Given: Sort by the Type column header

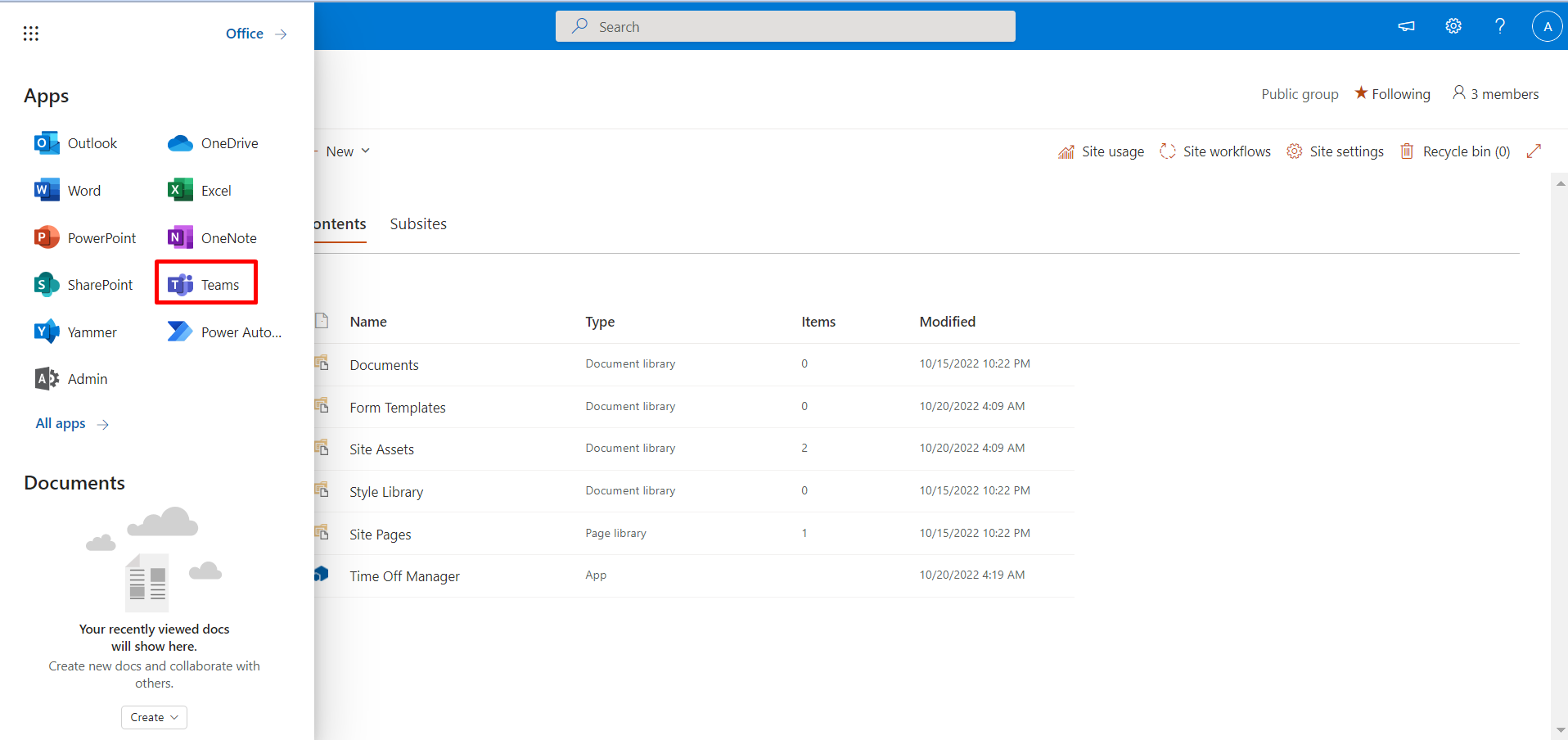Looking at the screenshot, I should [x=600, y=322].
